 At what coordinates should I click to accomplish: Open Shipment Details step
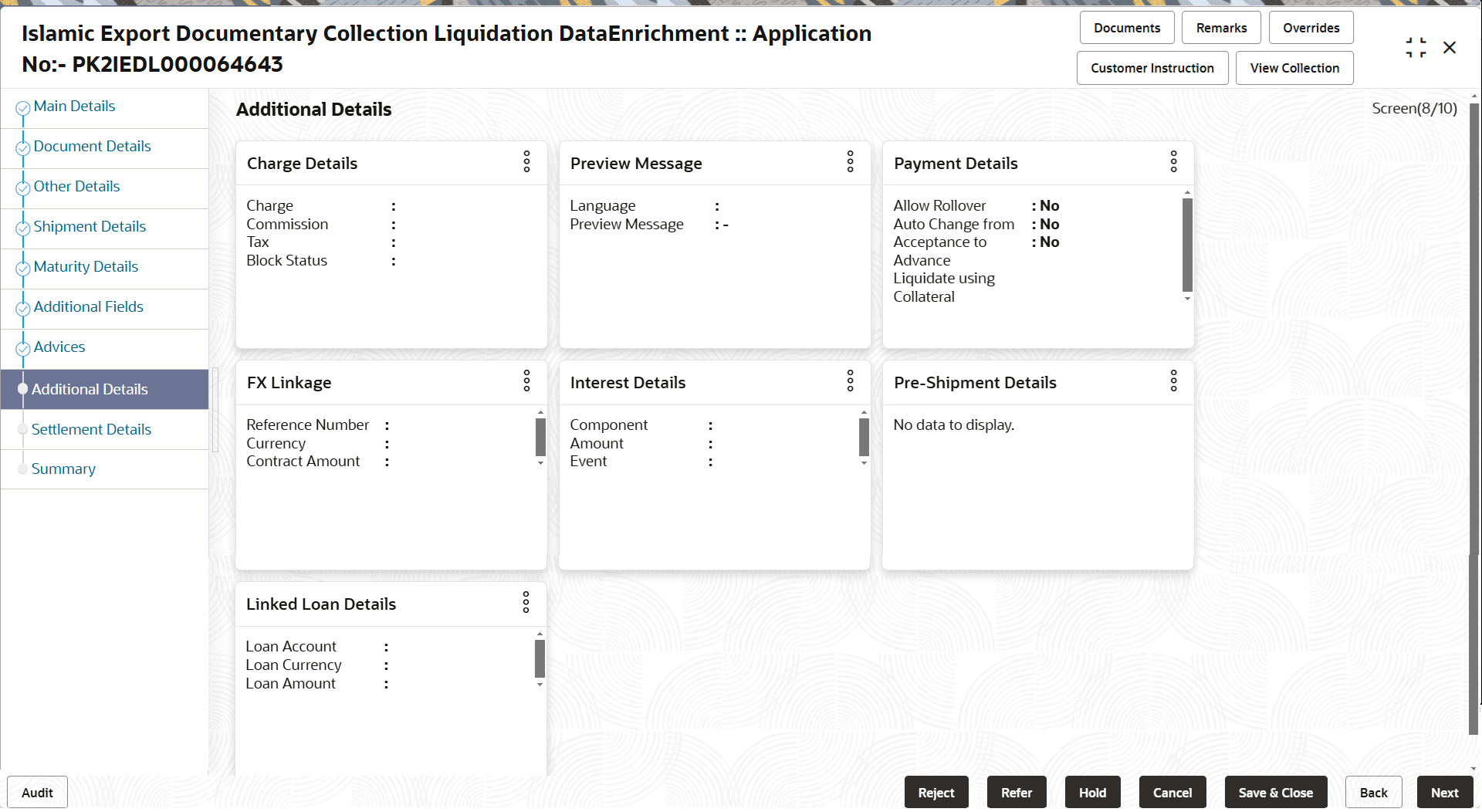point(90,227)
